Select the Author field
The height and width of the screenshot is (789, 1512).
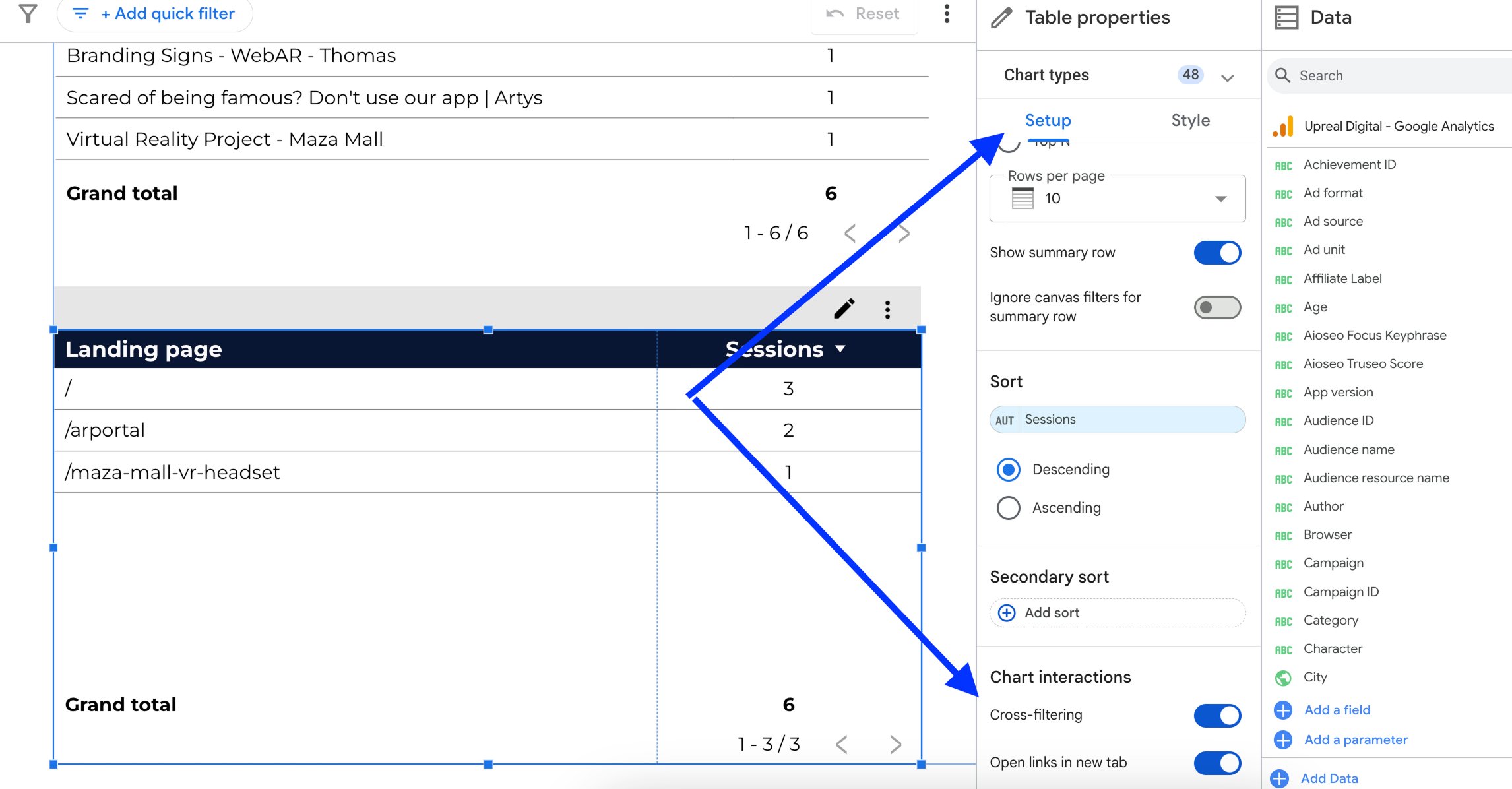pos(1323,506)
